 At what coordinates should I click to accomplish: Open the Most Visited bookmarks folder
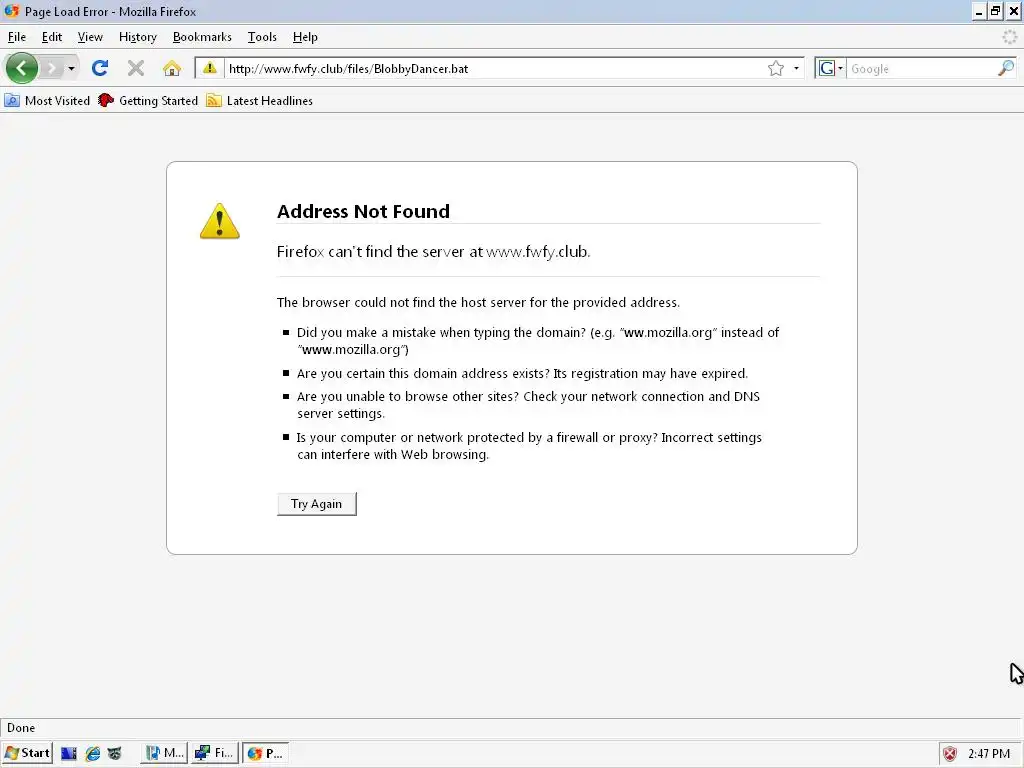(47, 101)
